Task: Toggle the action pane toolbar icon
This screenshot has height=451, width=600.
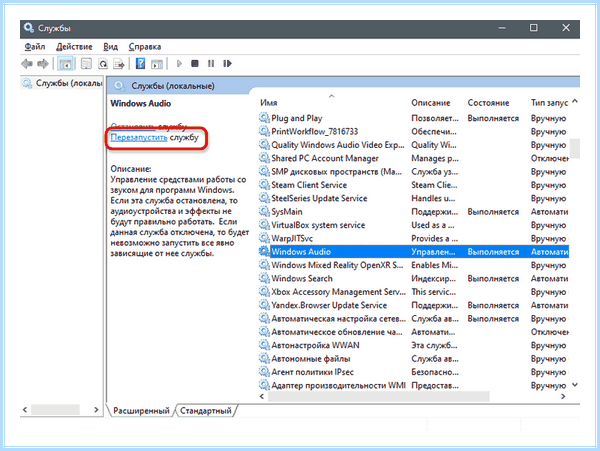Action: tap(157, 63)
